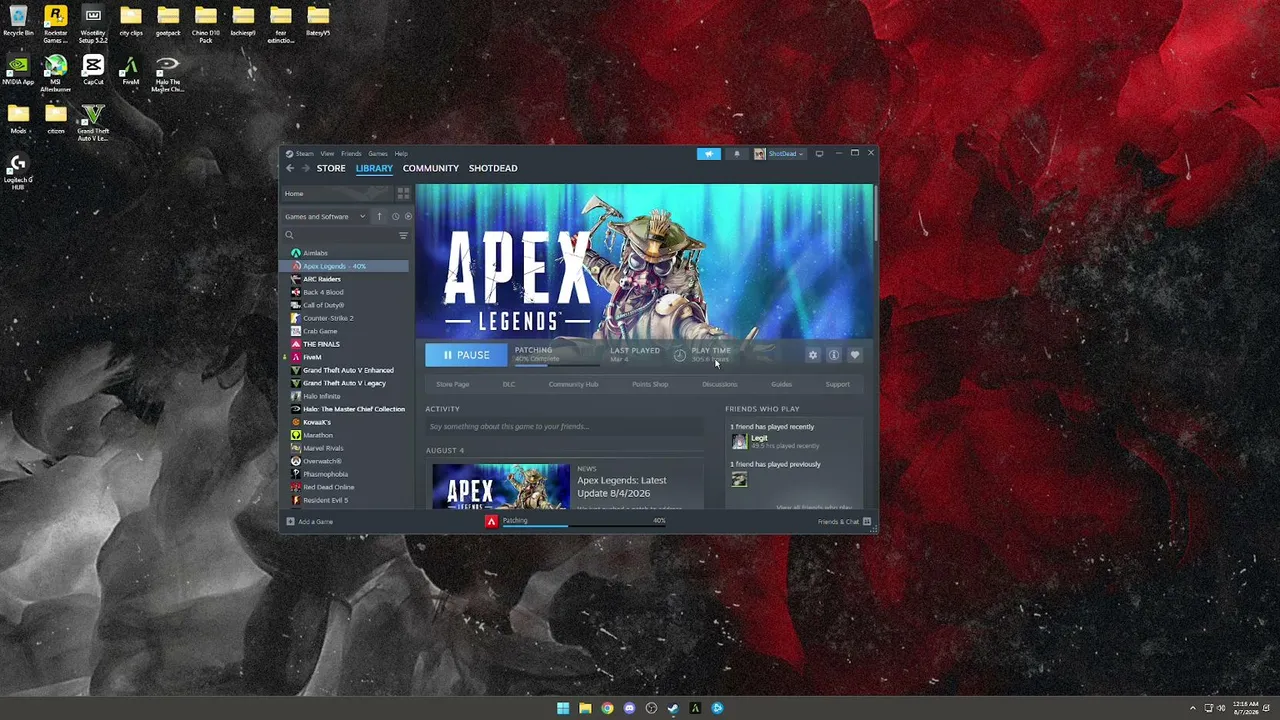Show Apex Legends game info panel

pos(834,355)
